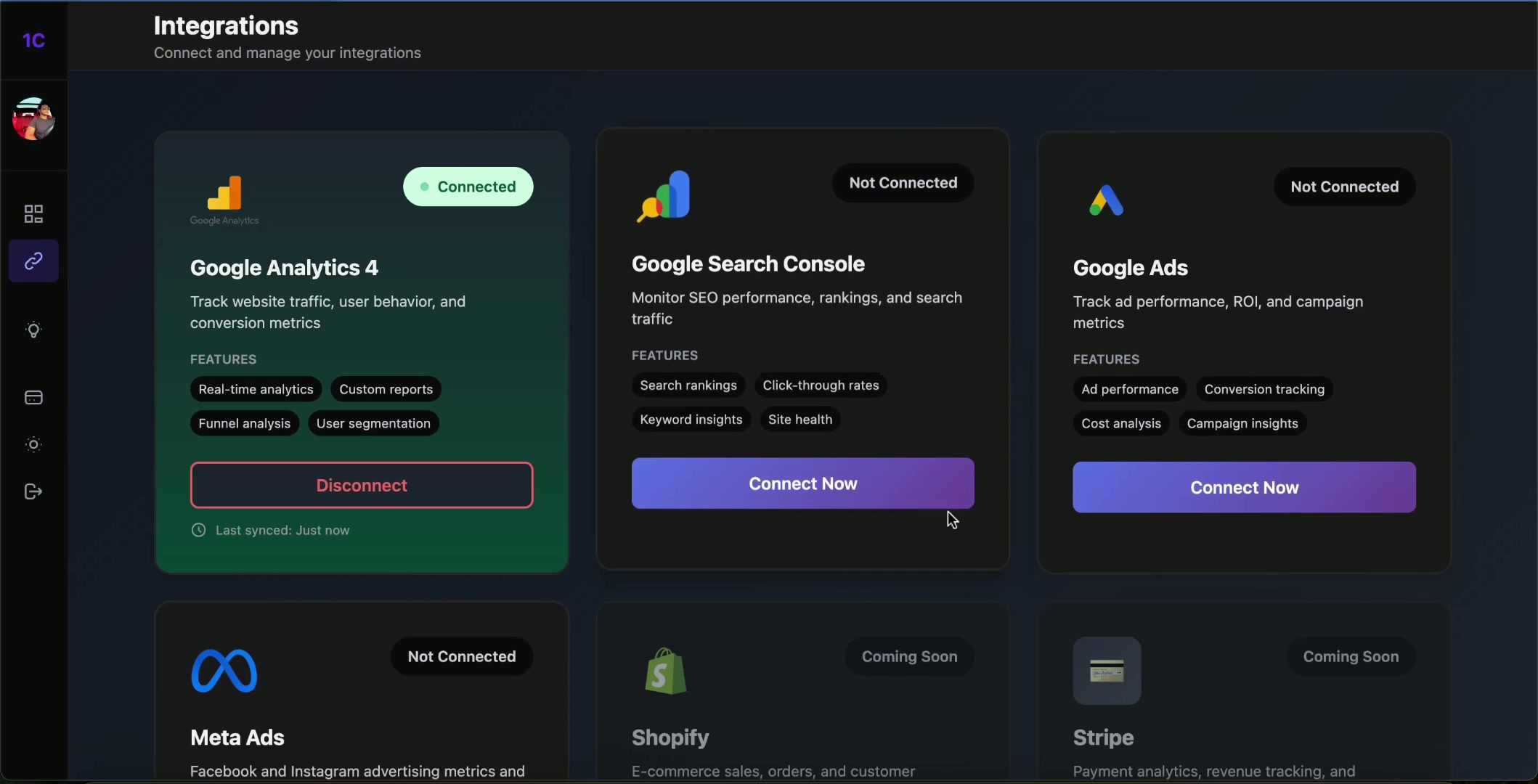Click the green Connected status badge
This screenshot has height=784, width=1538.
pos(468,187)
